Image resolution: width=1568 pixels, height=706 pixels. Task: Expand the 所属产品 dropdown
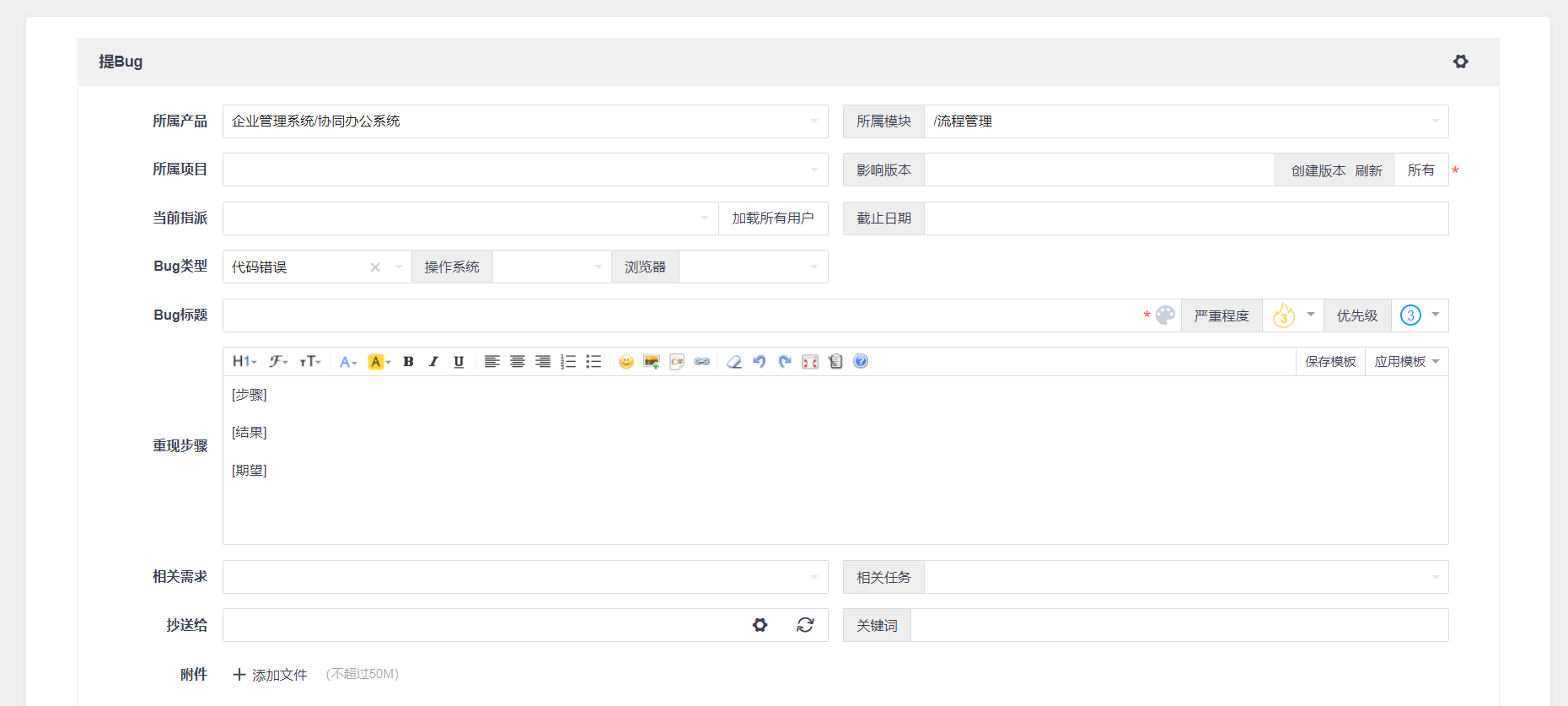coord(525,121)
